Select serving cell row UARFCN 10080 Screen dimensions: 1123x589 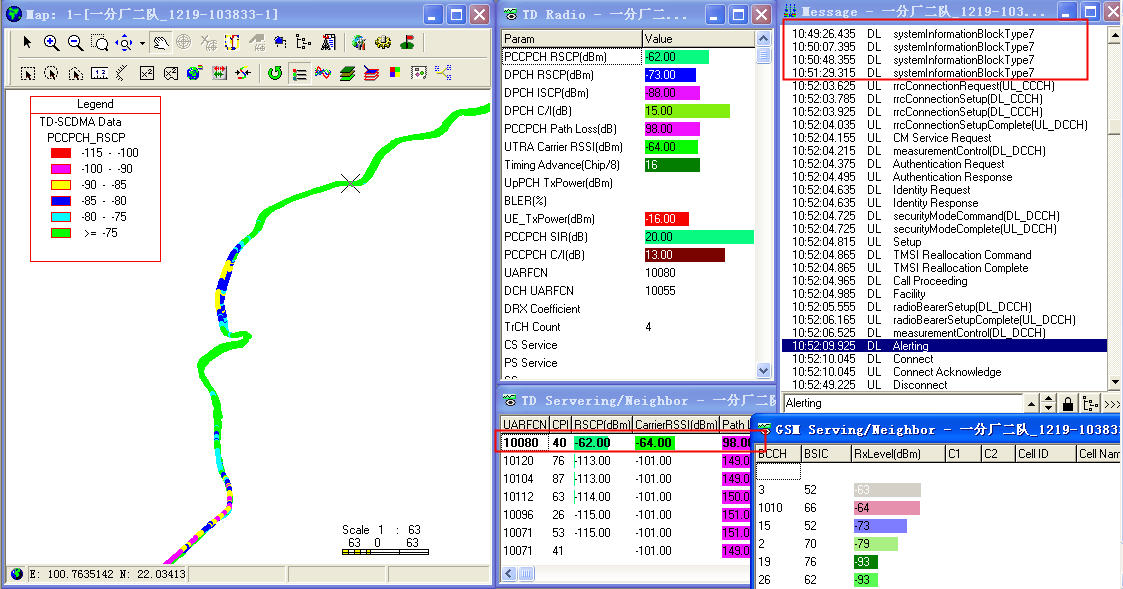627,443
